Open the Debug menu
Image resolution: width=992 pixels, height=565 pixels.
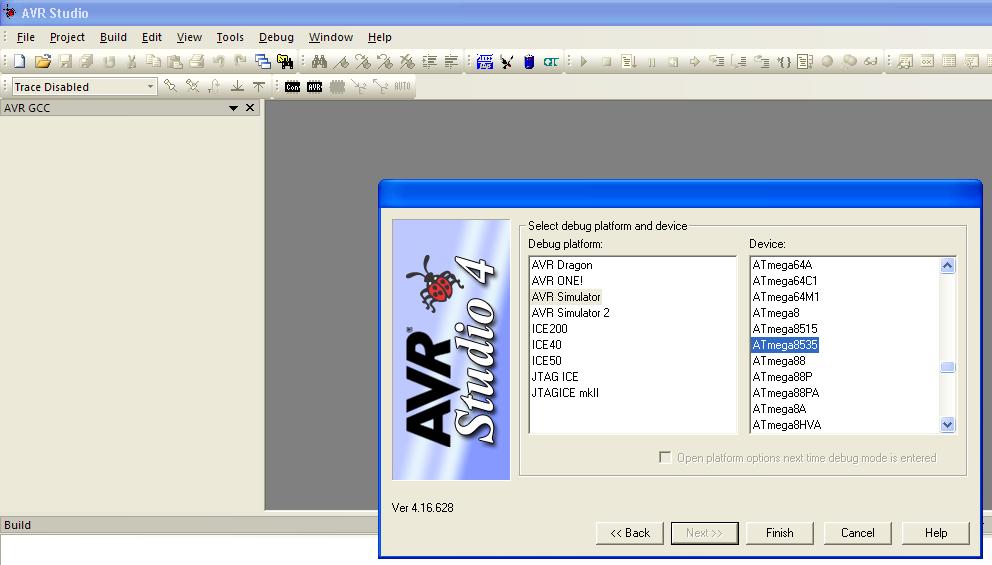[x=276, y=37]
